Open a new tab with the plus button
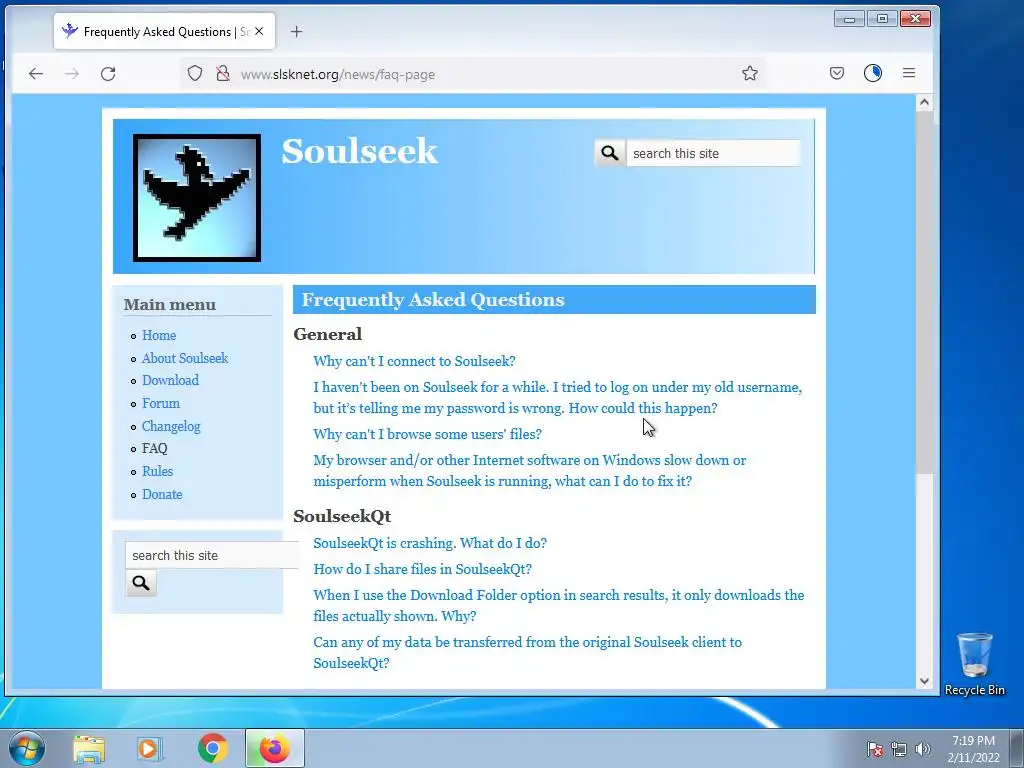Image resolution: width=1024 pixels, height=768 pixels. tap(296, 31)
